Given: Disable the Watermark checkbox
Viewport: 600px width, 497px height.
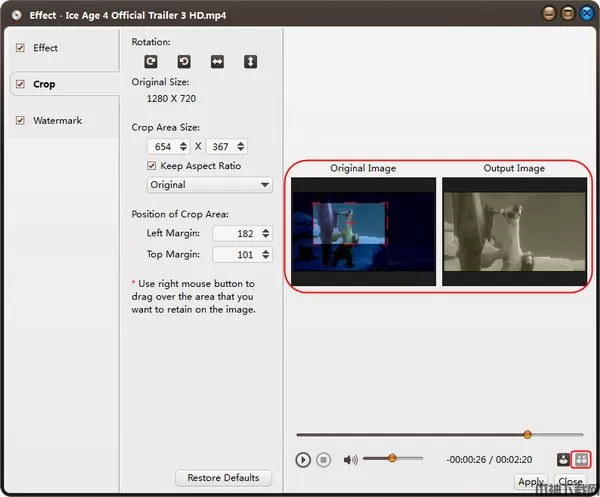Looking at the screenshot, I should pyautogui.click(x=20, y=121).
